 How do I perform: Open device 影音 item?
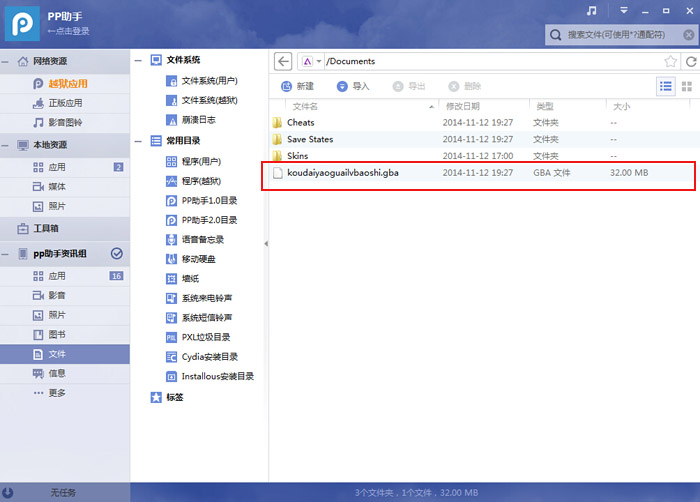pos(65,296)
